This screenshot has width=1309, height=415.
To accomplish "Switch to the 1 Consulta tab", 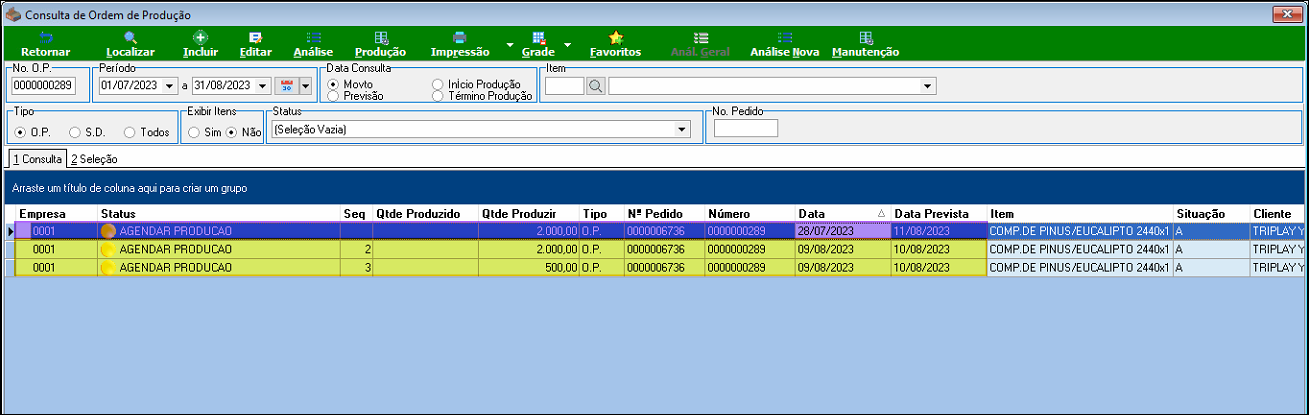I will [36, 159].
